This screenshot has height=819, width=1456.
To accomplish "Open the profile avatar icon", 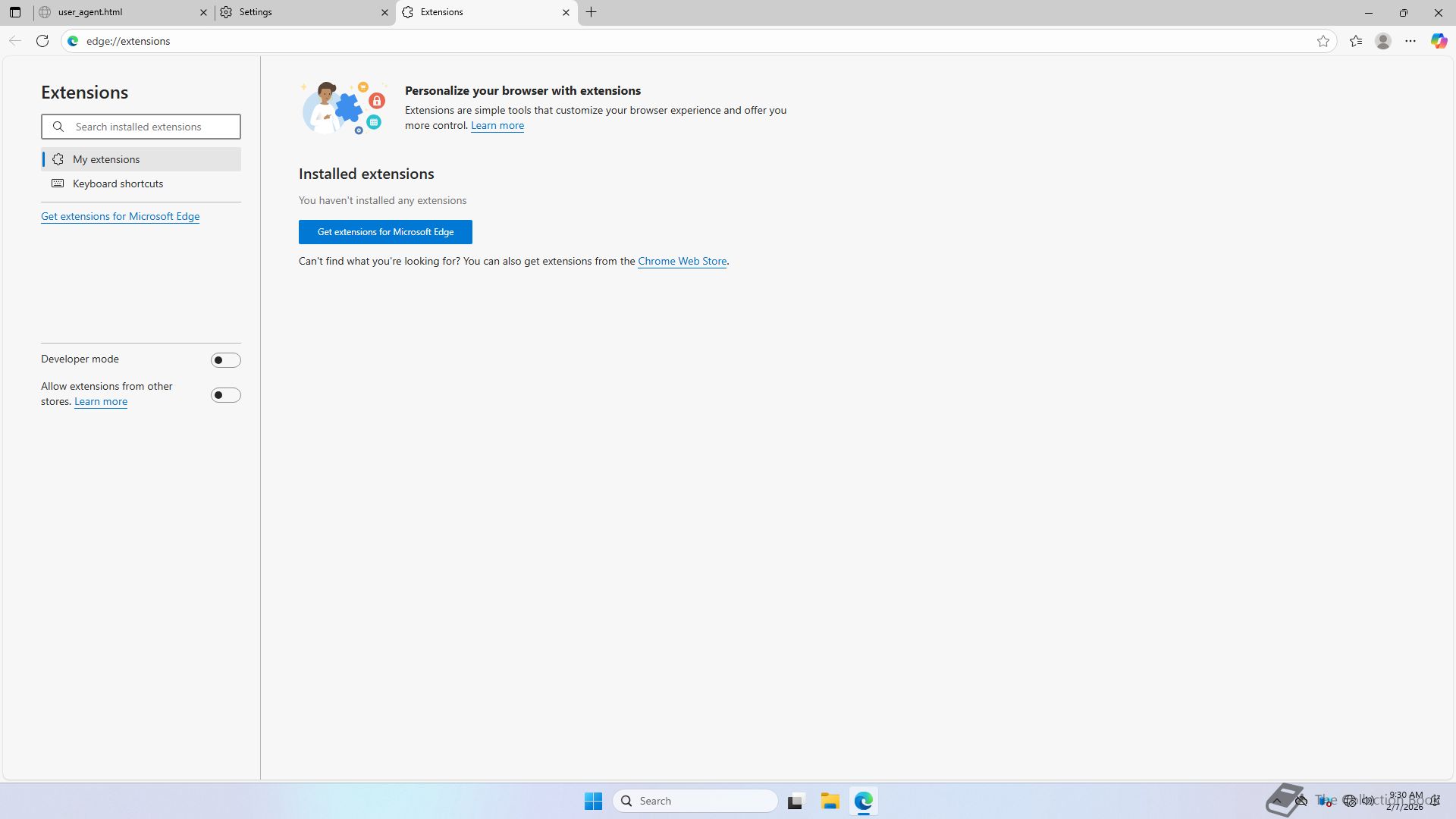I will pos(1383,41).
